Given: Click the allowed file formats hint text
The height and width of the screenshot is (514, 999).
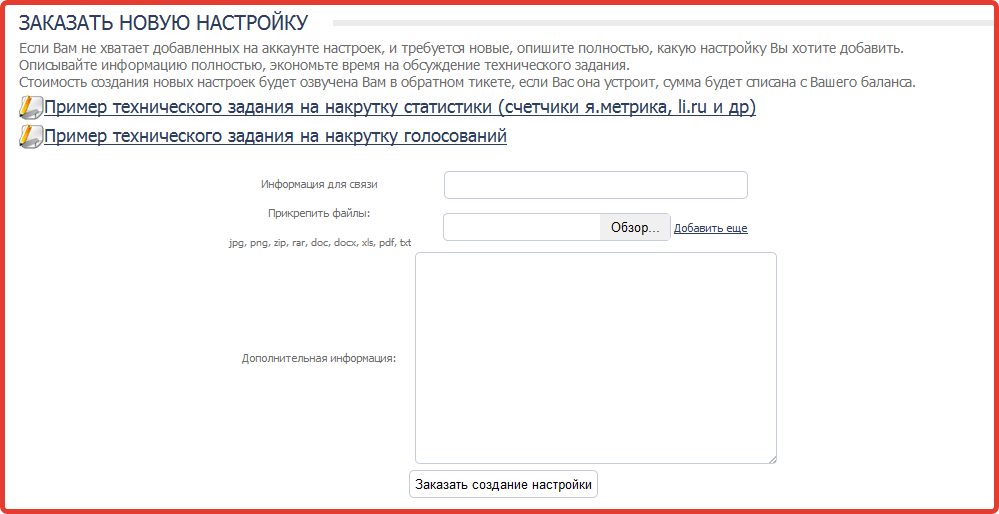Looking at the screenshot, I should 320,243.
